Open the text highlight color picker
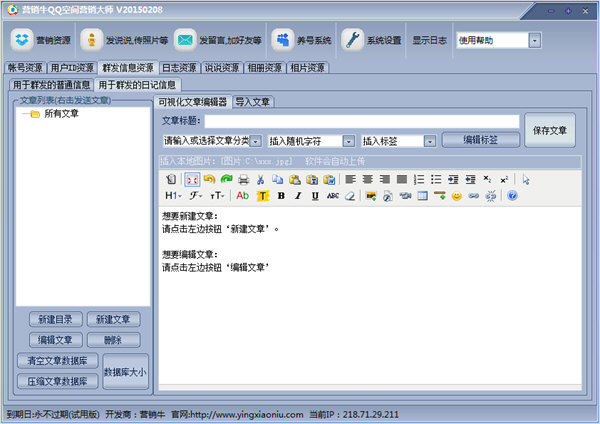The width and height of the screenshot is (600, 424). (263, 196)
